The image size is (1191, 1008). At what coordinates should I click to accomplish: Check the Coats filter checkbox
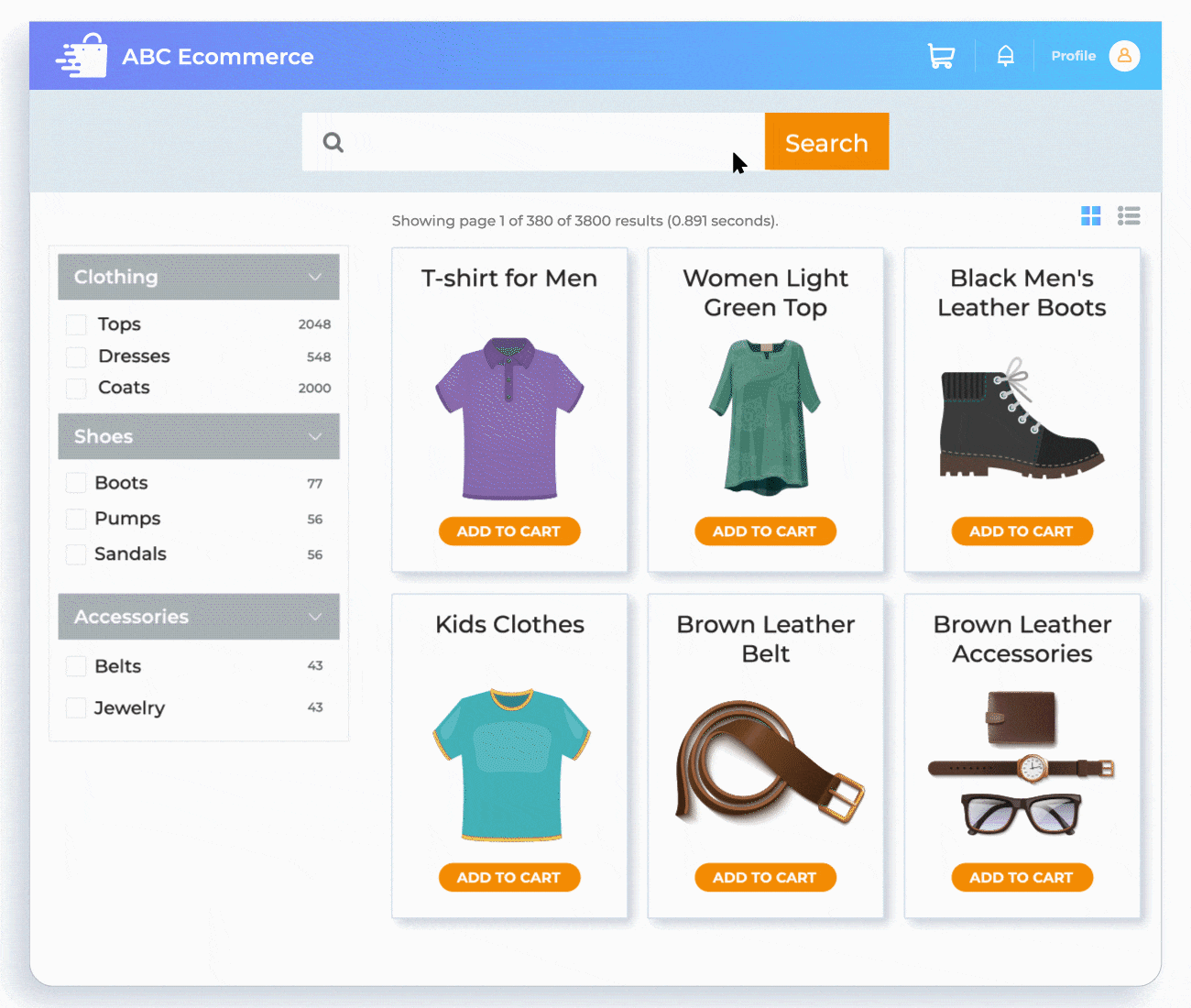point(76,388)
